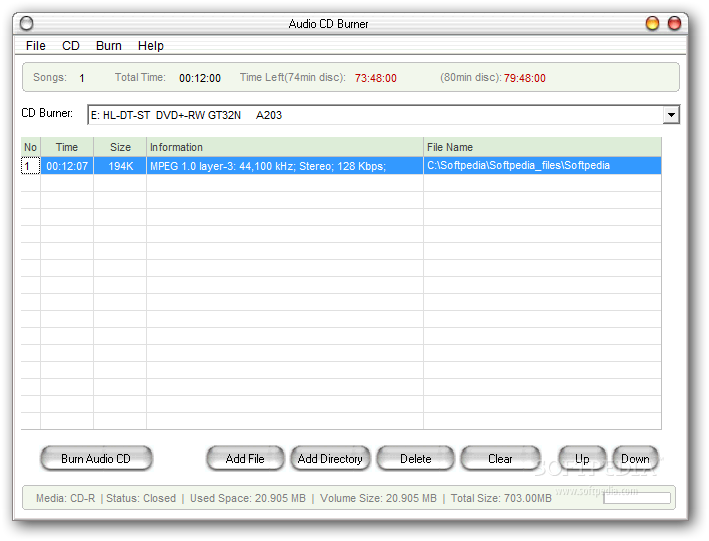Sort by the Time column header
This screenshot has height=541, width=709.
pyautogui.click(x=67, y=147)
